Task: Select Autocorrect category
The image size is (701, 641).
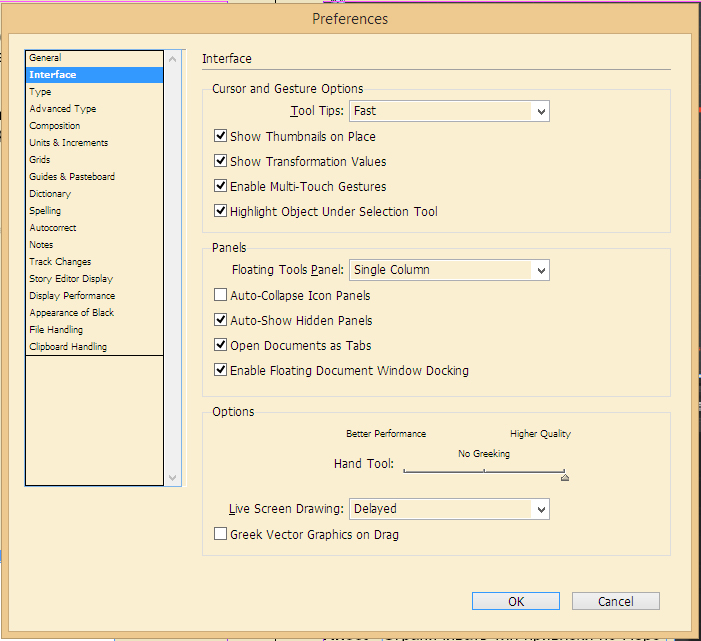Action: tap(94, 228)
